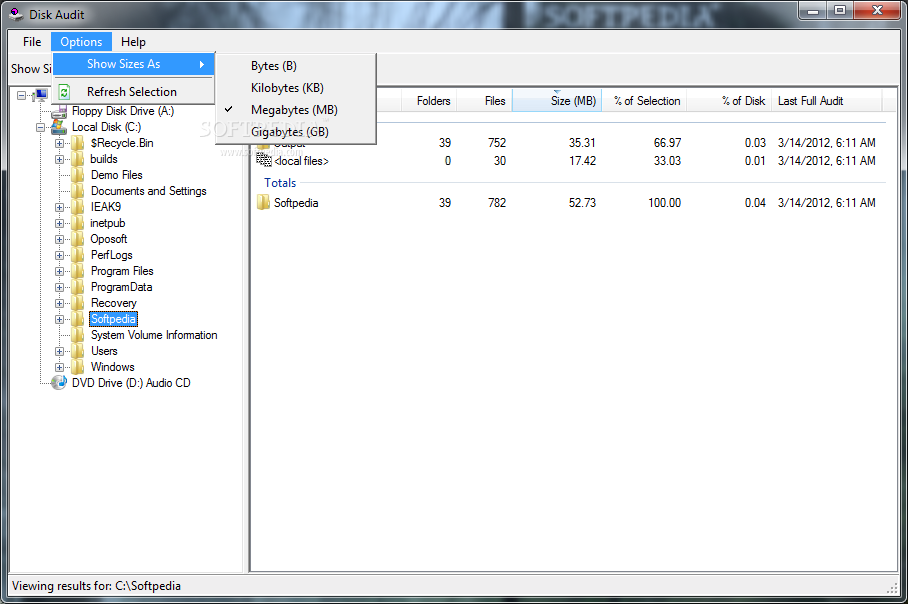
Task: Collapse the Local Disk (C:) node
Action: point(41,127)
